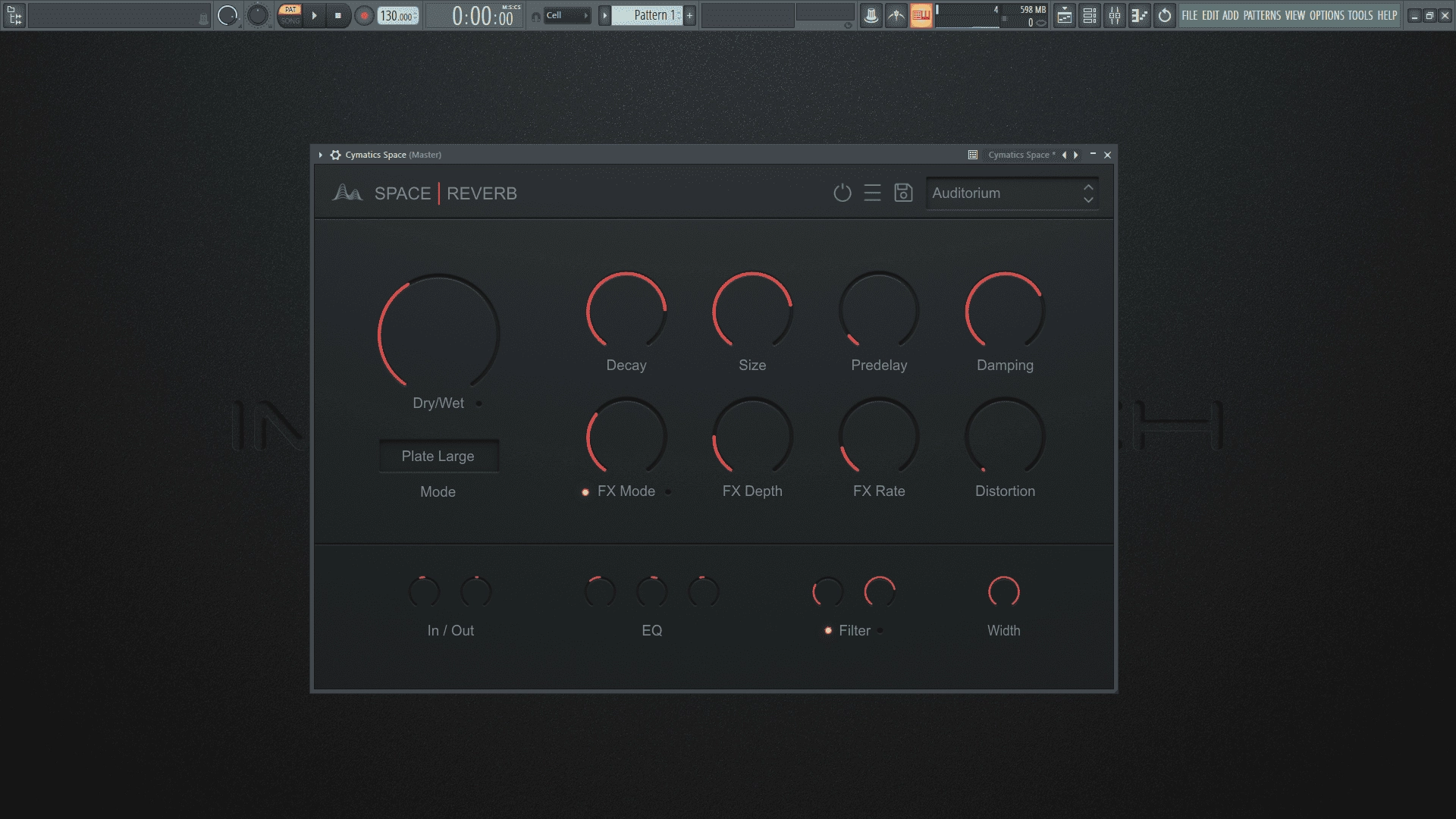1456x819 pixels.
Task: Select previous preset with left arrow
Action: tap(1064, 155)
